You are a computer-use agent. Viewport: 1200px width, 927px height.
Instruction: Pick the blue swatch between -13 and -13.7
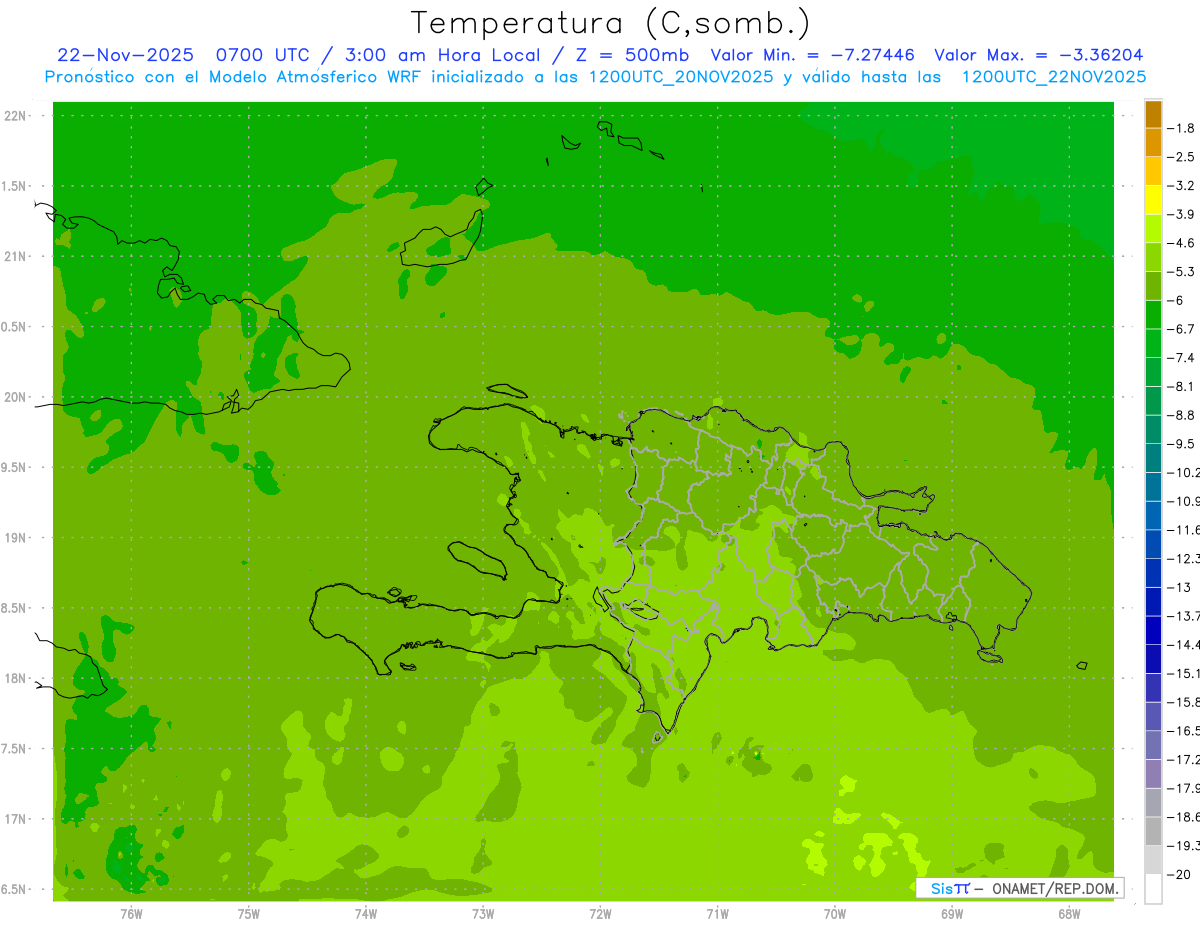click(x=1153, y=602)
